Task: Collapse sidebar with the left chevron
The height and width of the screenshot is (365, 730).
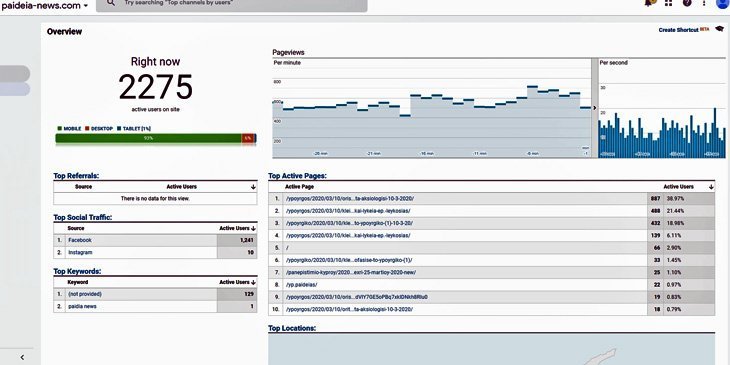Action: pos(22,358)
